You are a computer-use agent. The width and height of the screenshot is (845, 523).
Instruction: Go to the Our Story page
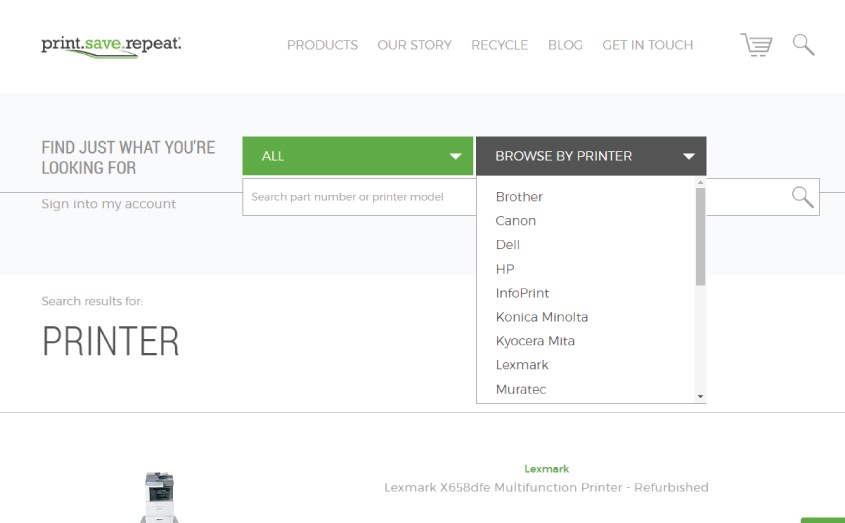click(x=414, y=45)
